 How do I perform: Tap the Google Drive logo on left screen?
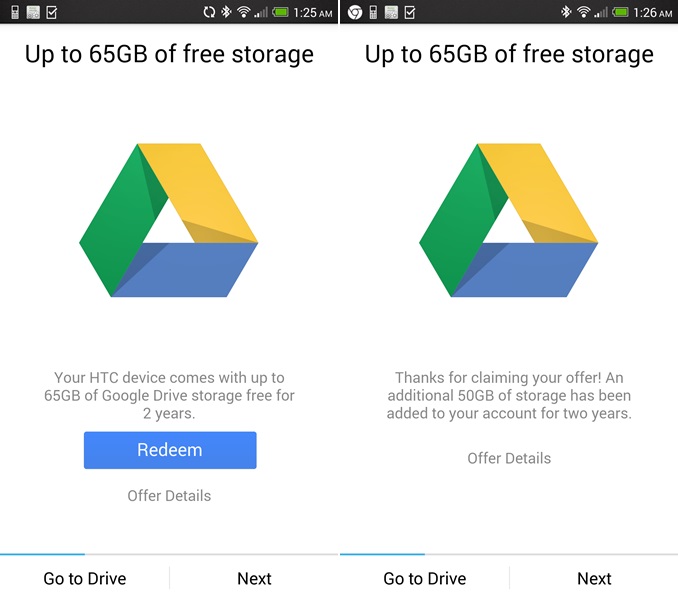click(169, 220)
